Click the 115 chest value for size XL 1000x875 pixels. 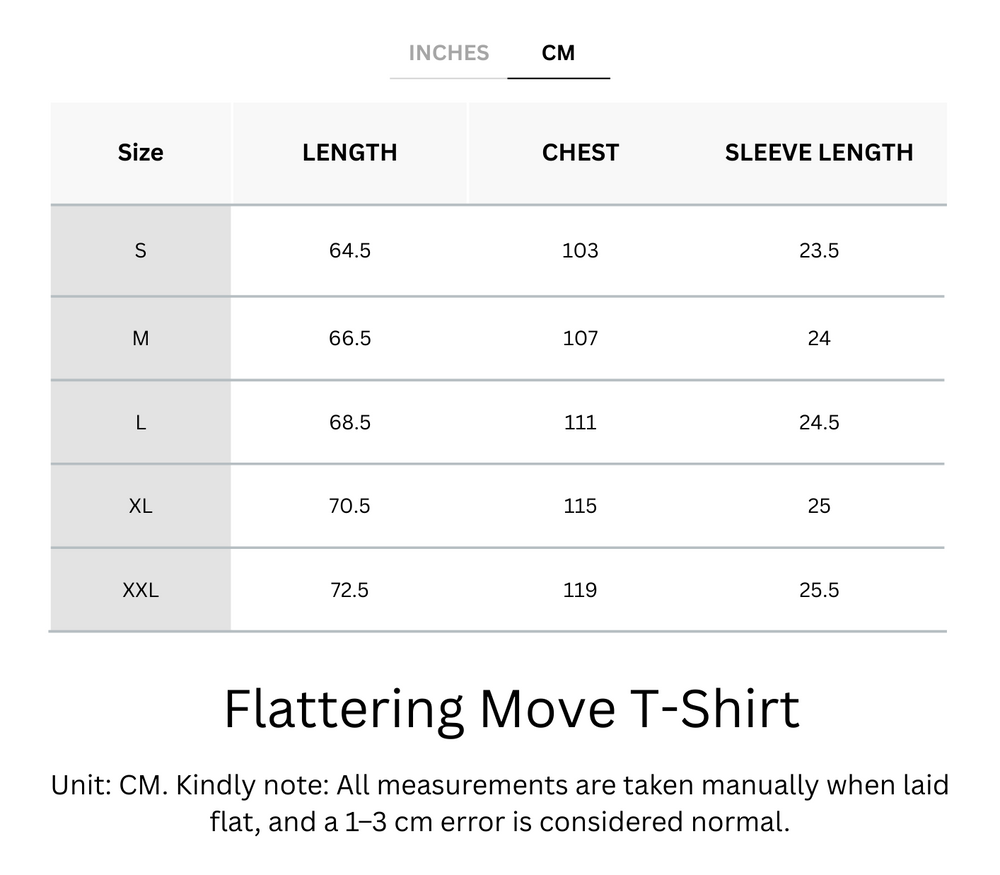pyautogui.click(x=580, y=506)
